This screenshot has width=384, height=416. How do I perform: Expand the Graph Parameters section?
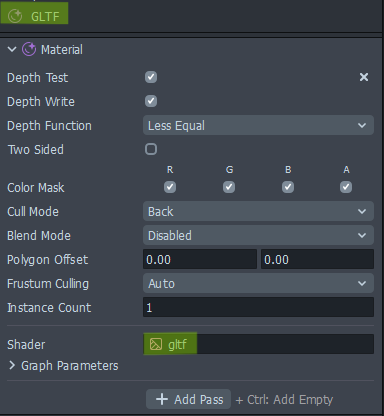point(12,365)
